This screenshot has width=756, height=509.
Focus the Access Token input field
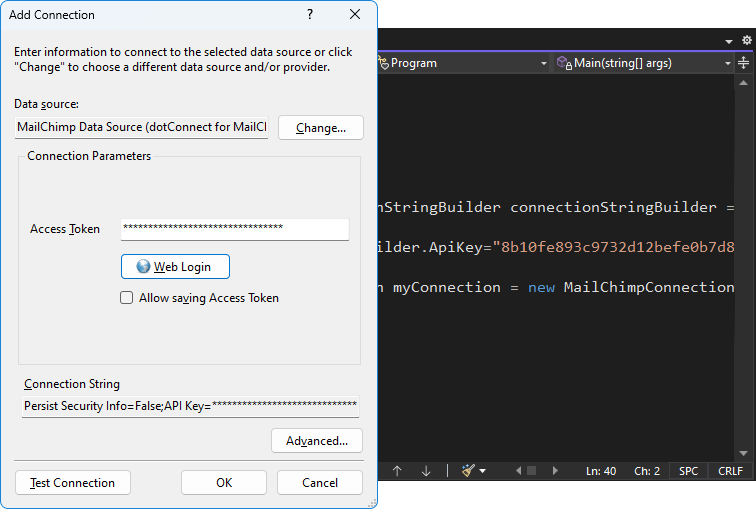[x=235, y=229]
